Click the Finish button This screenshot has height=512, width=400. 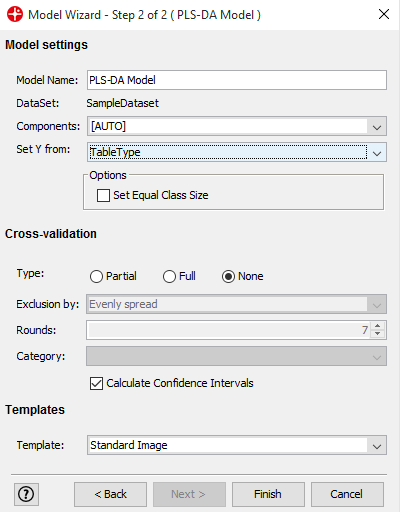click(268, 494)
